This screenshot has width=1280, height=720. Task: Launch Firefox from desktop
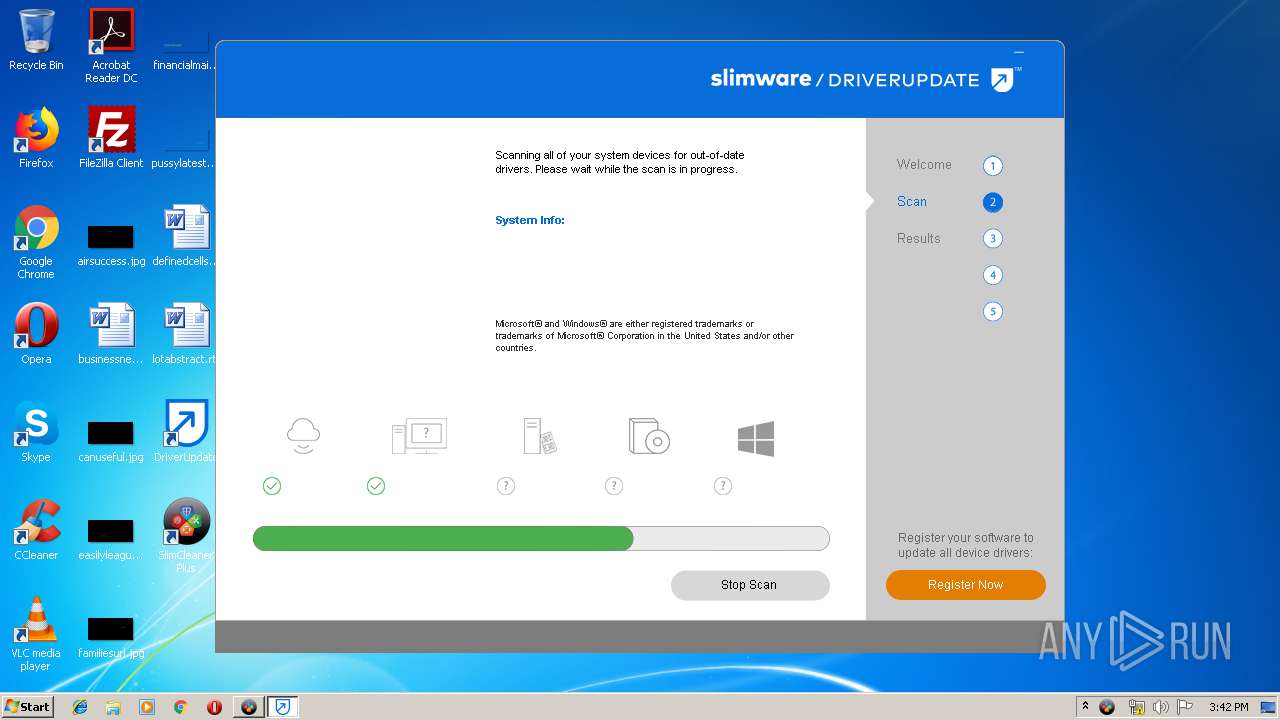click(x=36, y=138)
